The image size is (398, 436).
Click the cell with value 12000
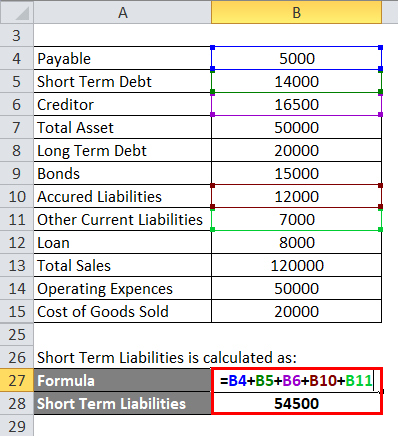(296, 196)
